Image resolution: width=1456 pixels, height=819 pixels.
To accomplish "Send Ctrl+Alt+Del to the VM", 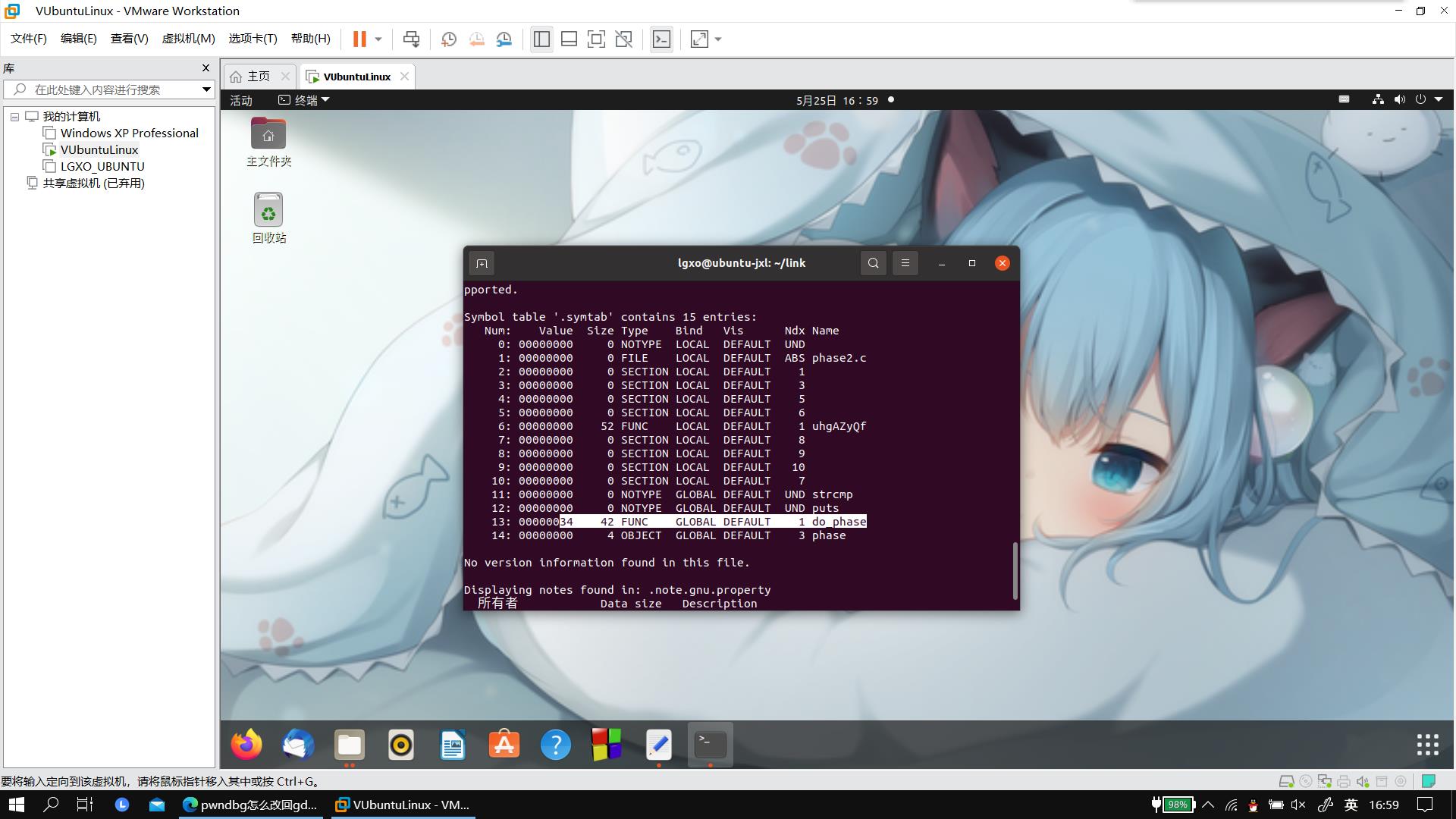I will [411, 39].
